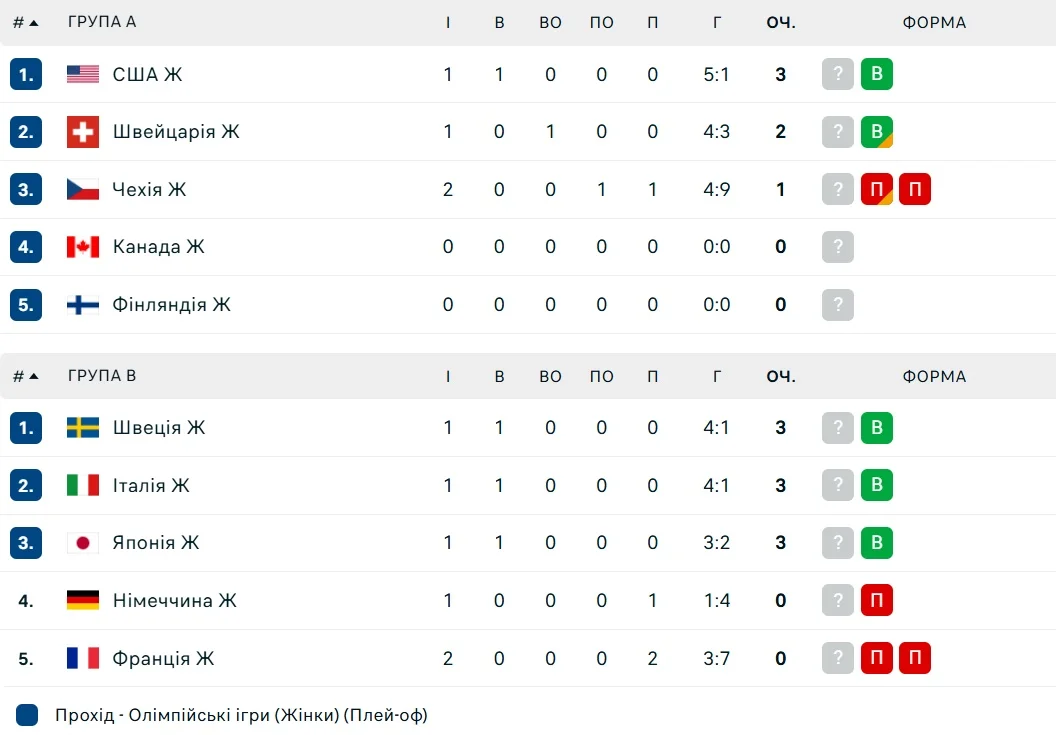
Task: Click the Czech Republic flag icon
Action: (x=83, y=189)
